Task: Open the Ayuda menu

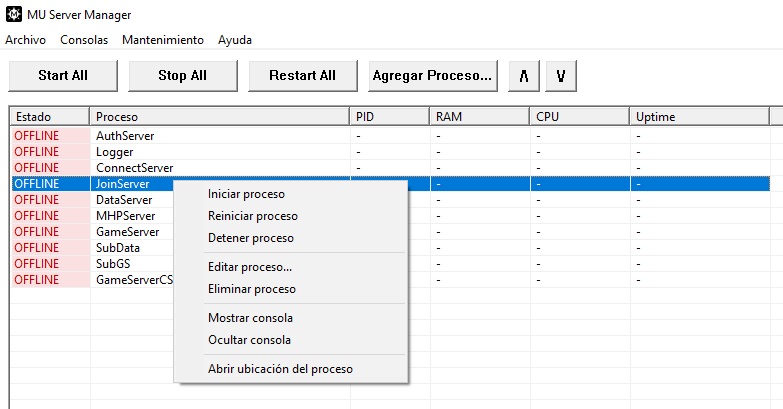Action: [x=235, y=40]
